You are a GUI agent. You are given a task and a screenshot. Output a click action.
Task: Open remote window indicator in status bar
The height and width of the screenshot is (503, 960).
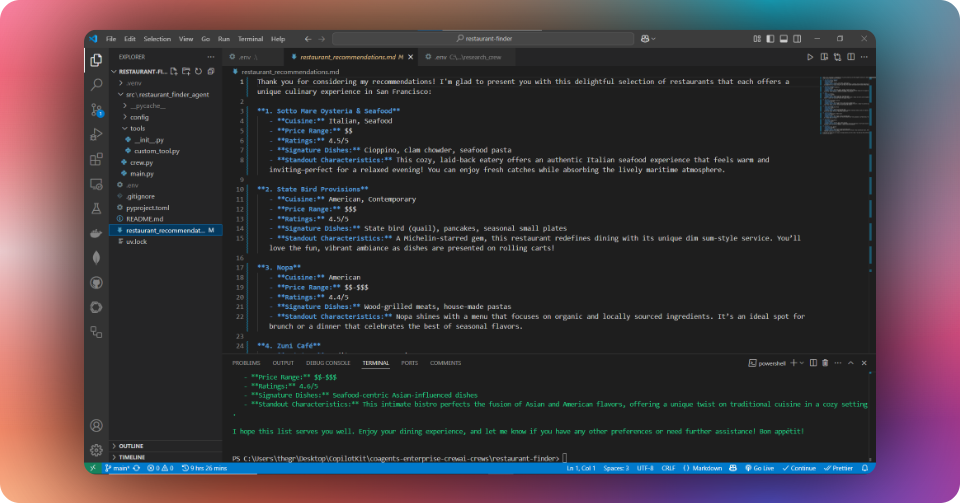(x=93, y=468)
